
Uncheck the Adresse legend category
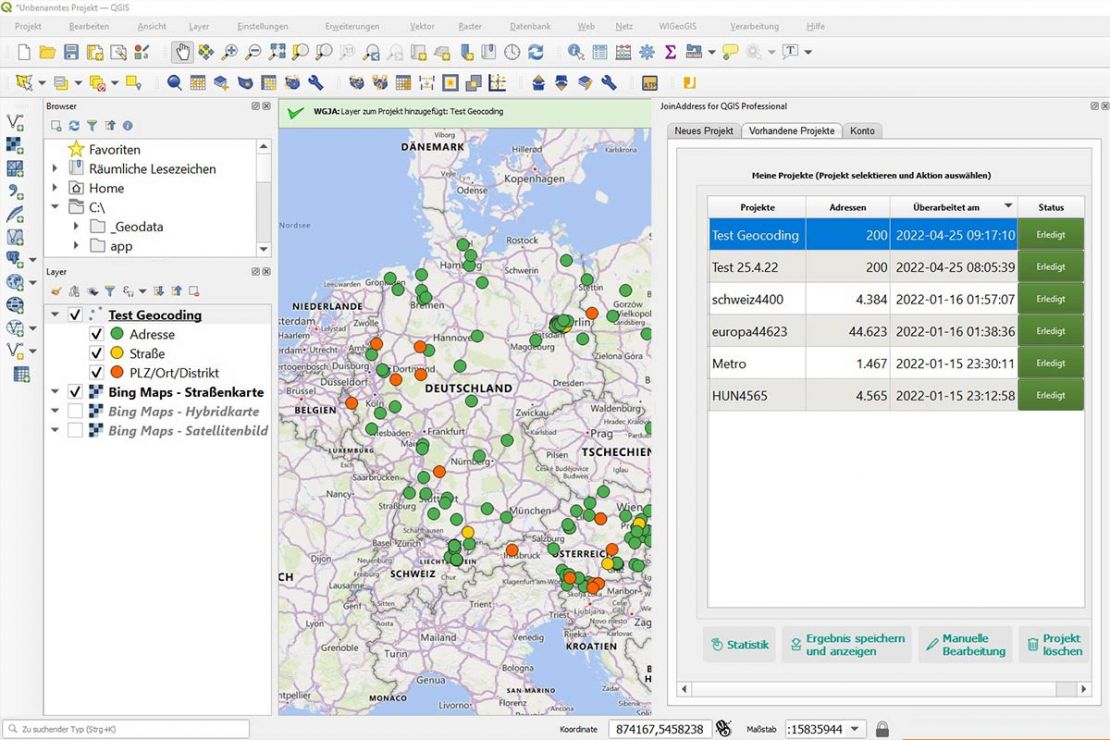pyautogui.click(x=97, y=334)
